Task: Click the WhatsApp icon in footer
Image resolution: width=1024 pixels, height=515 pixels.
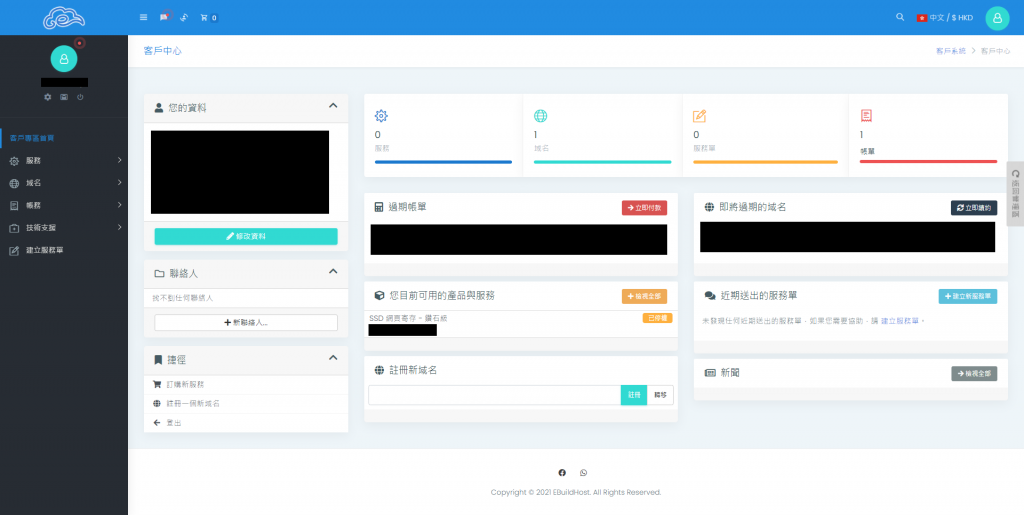Action: (x=583, y=473)
